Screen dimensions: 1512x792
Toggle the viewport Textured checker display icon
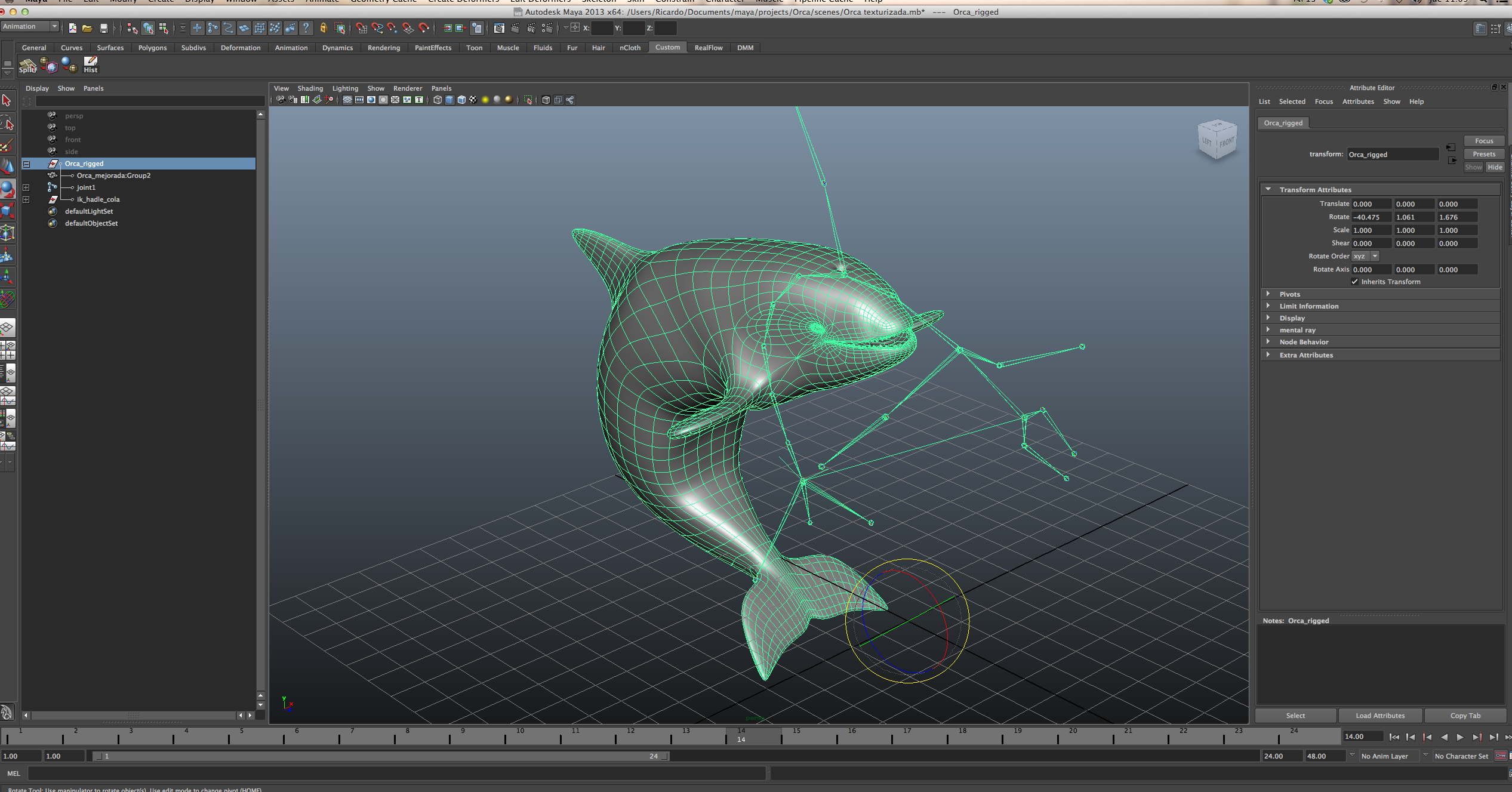[473, 100]
